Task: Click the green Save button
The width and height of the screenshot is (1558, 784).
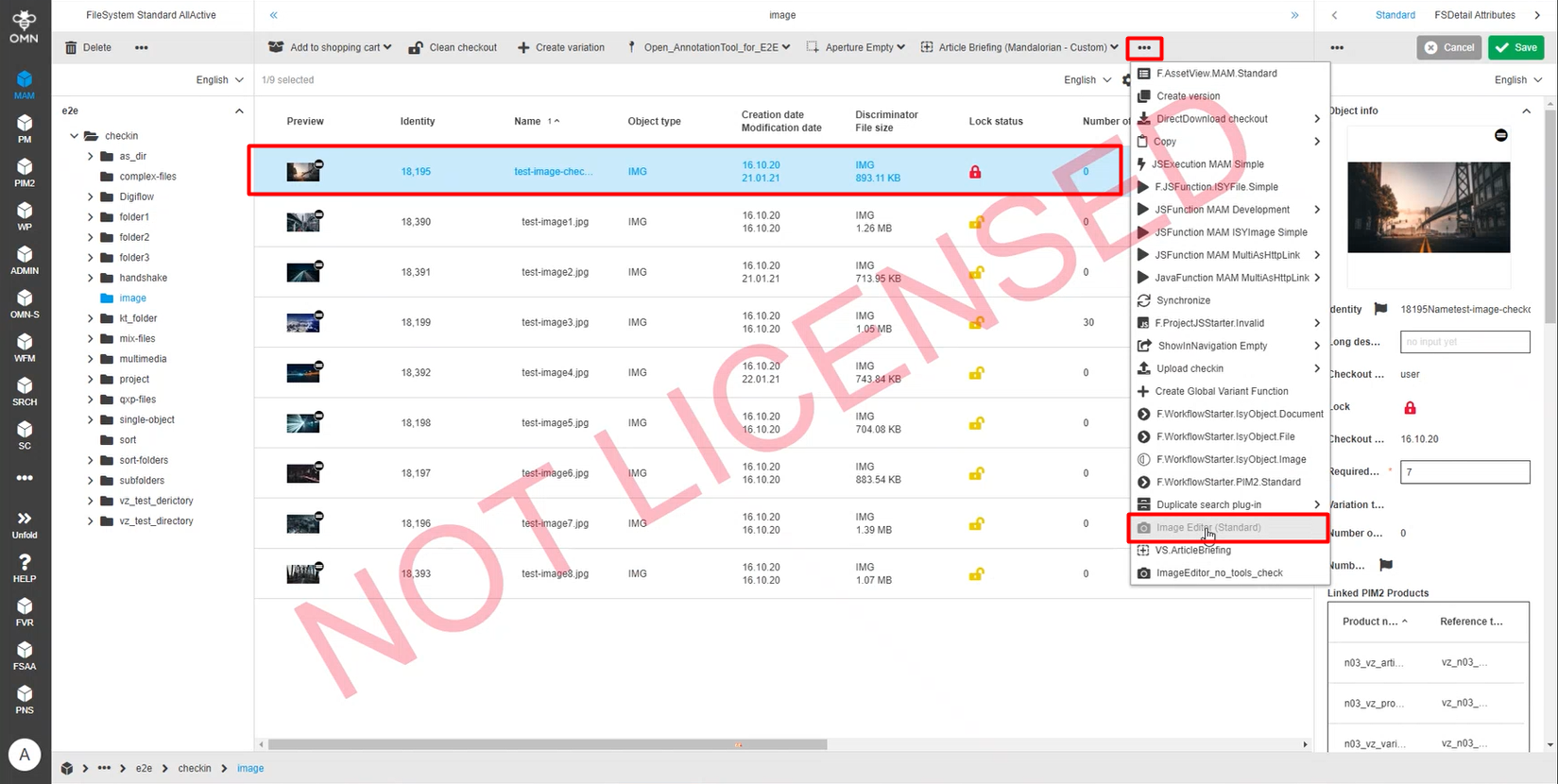Action: coord(1516,47)
